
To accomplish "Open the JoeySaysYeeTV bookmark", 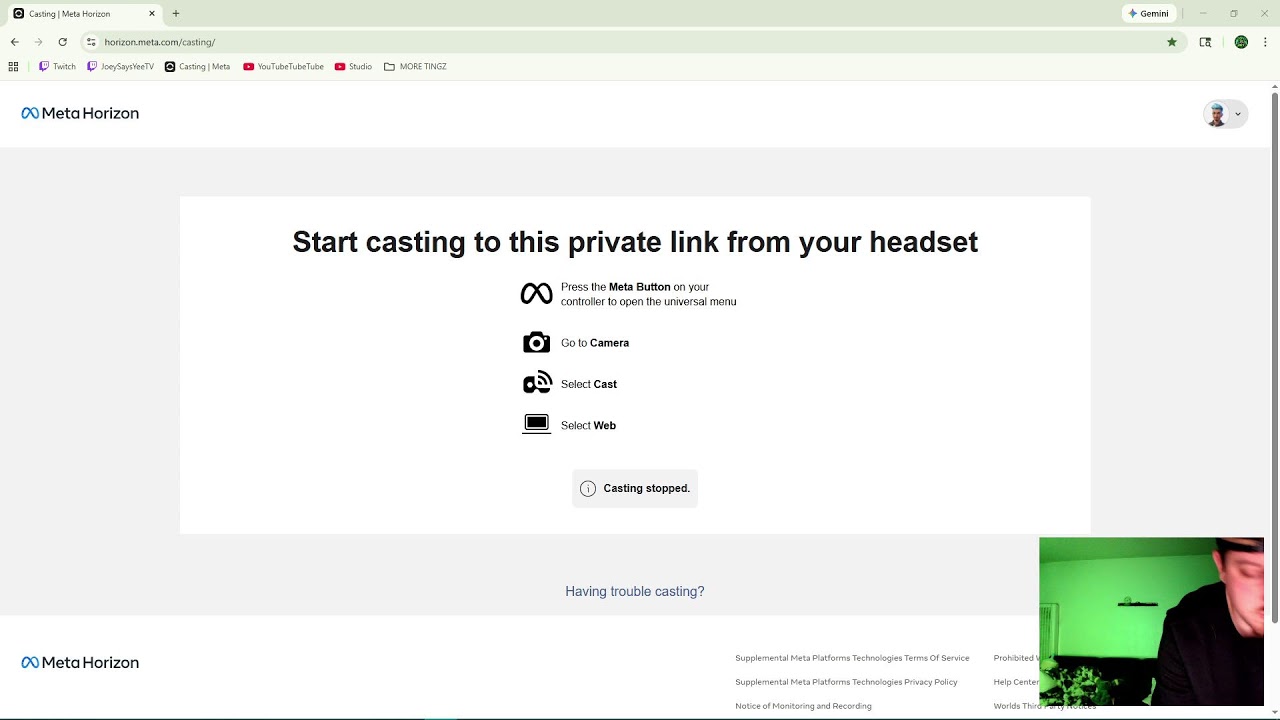I will (x=120, y=67).
